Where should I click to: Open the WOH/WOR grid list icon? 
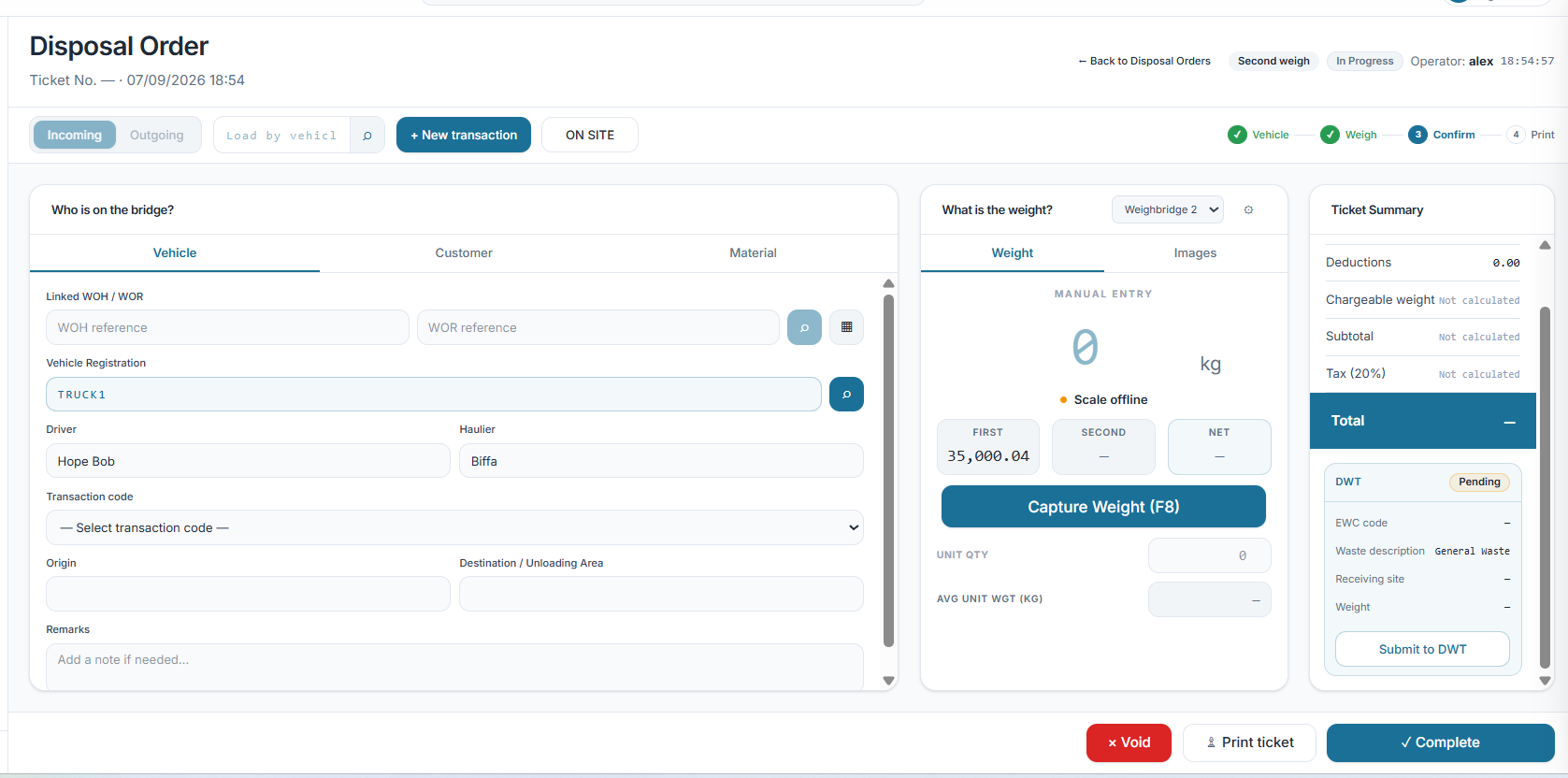[846, 327]
